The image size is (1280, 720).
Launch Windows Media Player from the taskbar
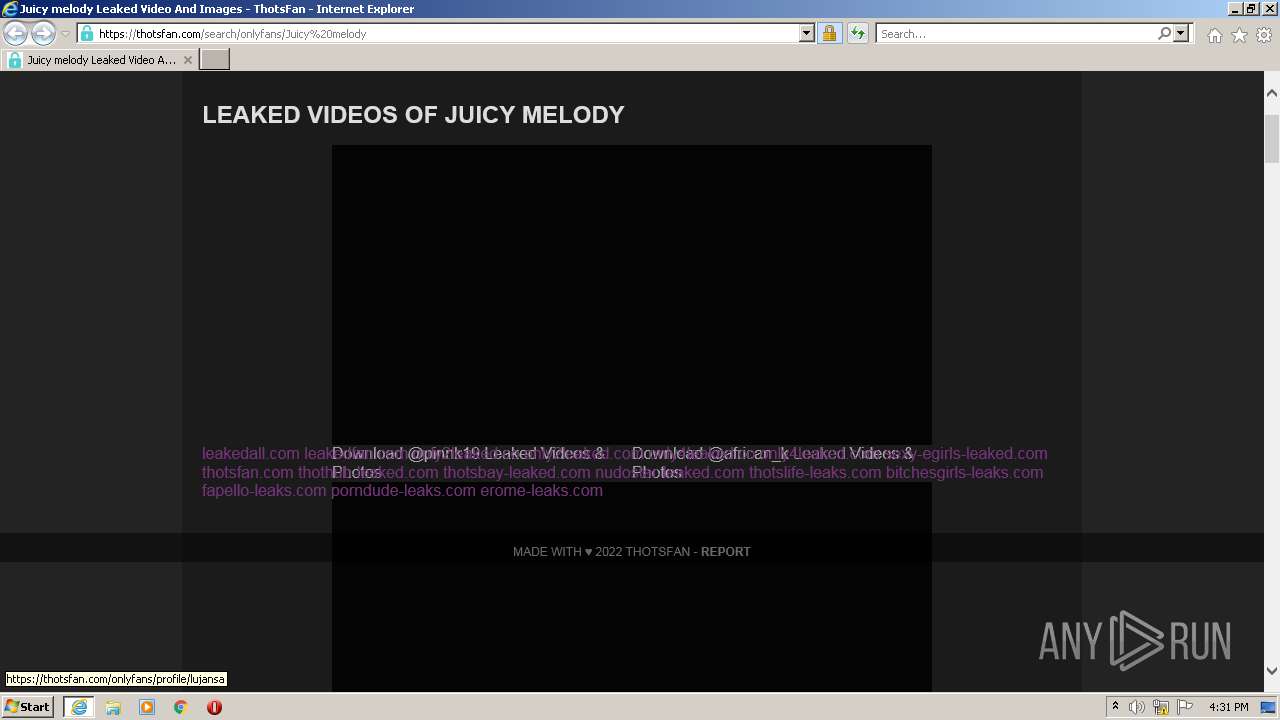click(147, 707)
